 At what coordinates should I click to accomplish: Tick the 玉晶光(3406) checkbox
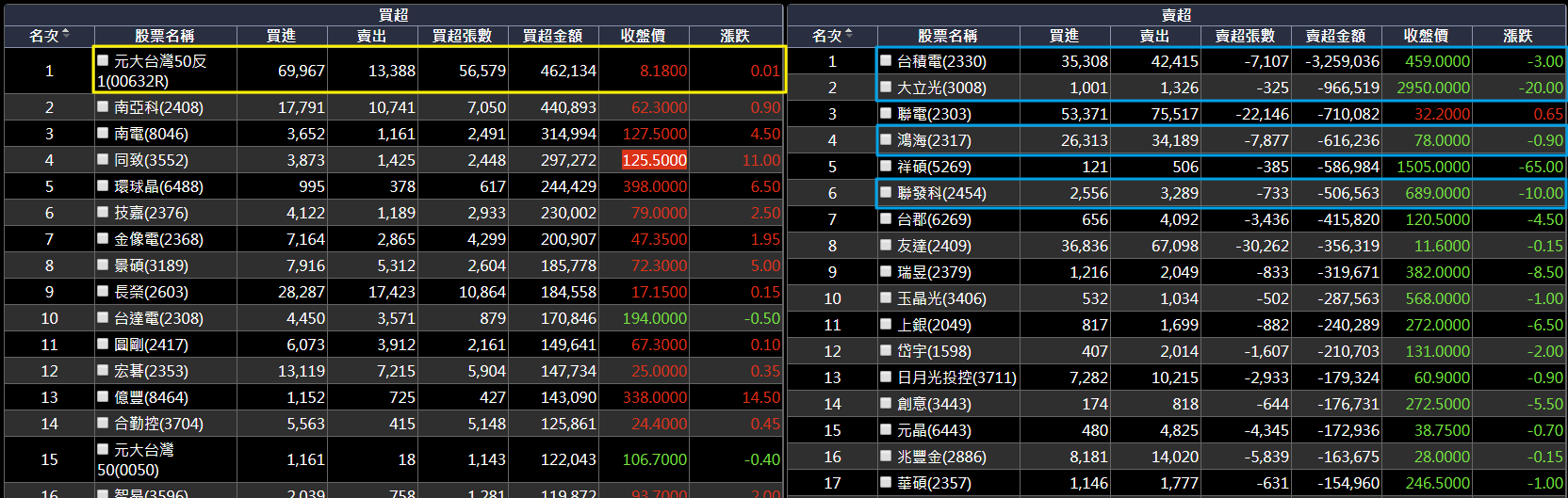pyautogui.click(x=886, y=297)
